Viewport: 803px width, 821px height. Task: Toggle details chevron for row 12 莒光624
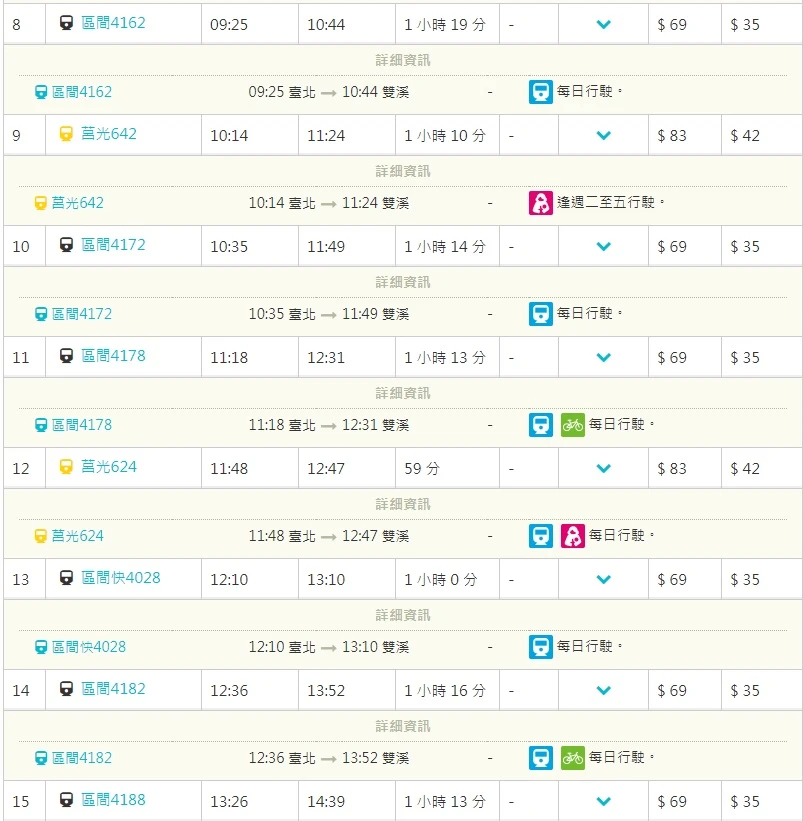click(604, 468)
